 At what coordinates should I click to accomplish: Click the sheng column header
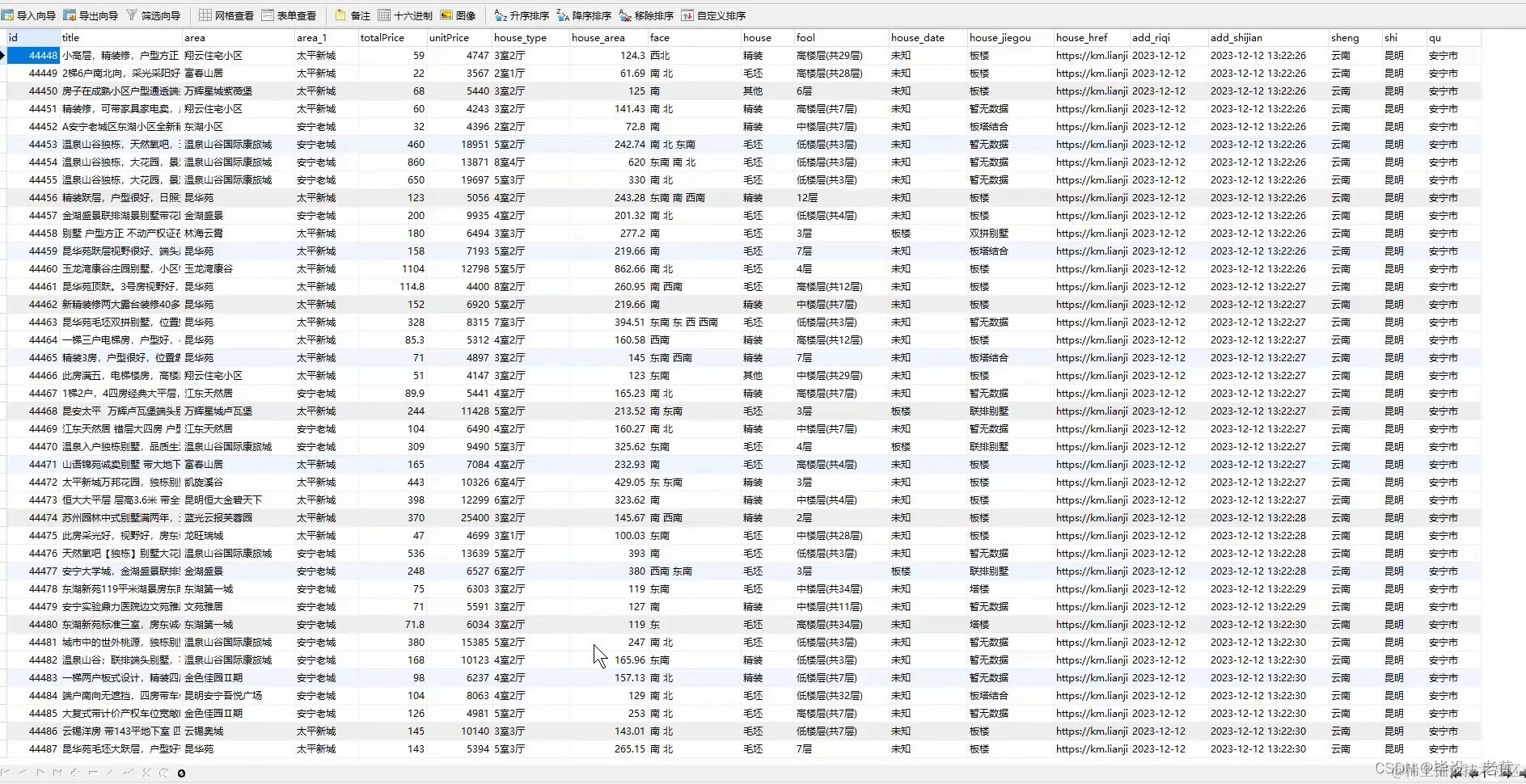(1355, 37)
